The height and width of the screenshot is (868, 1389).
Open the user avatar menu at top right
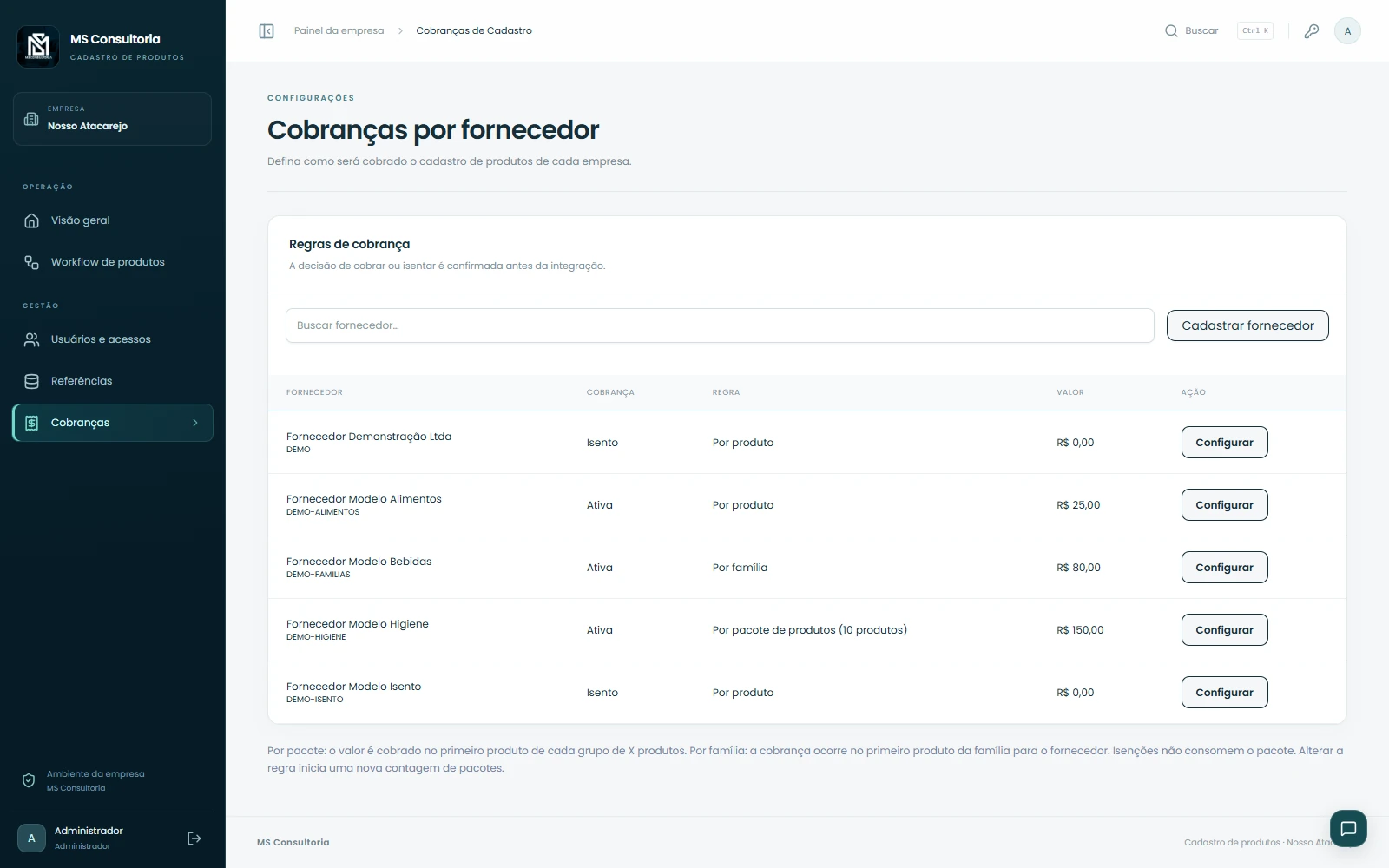[1347, 31]
